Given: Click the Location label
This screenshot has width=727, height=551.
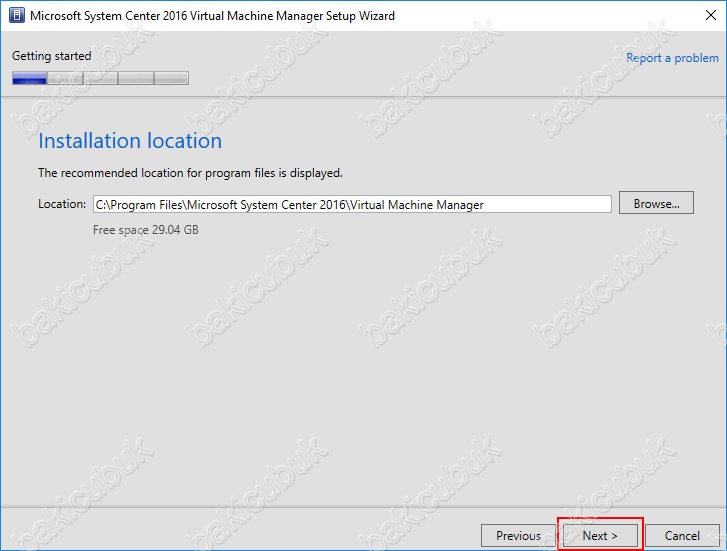Looking at the screenshot, I should pos(62,204).
